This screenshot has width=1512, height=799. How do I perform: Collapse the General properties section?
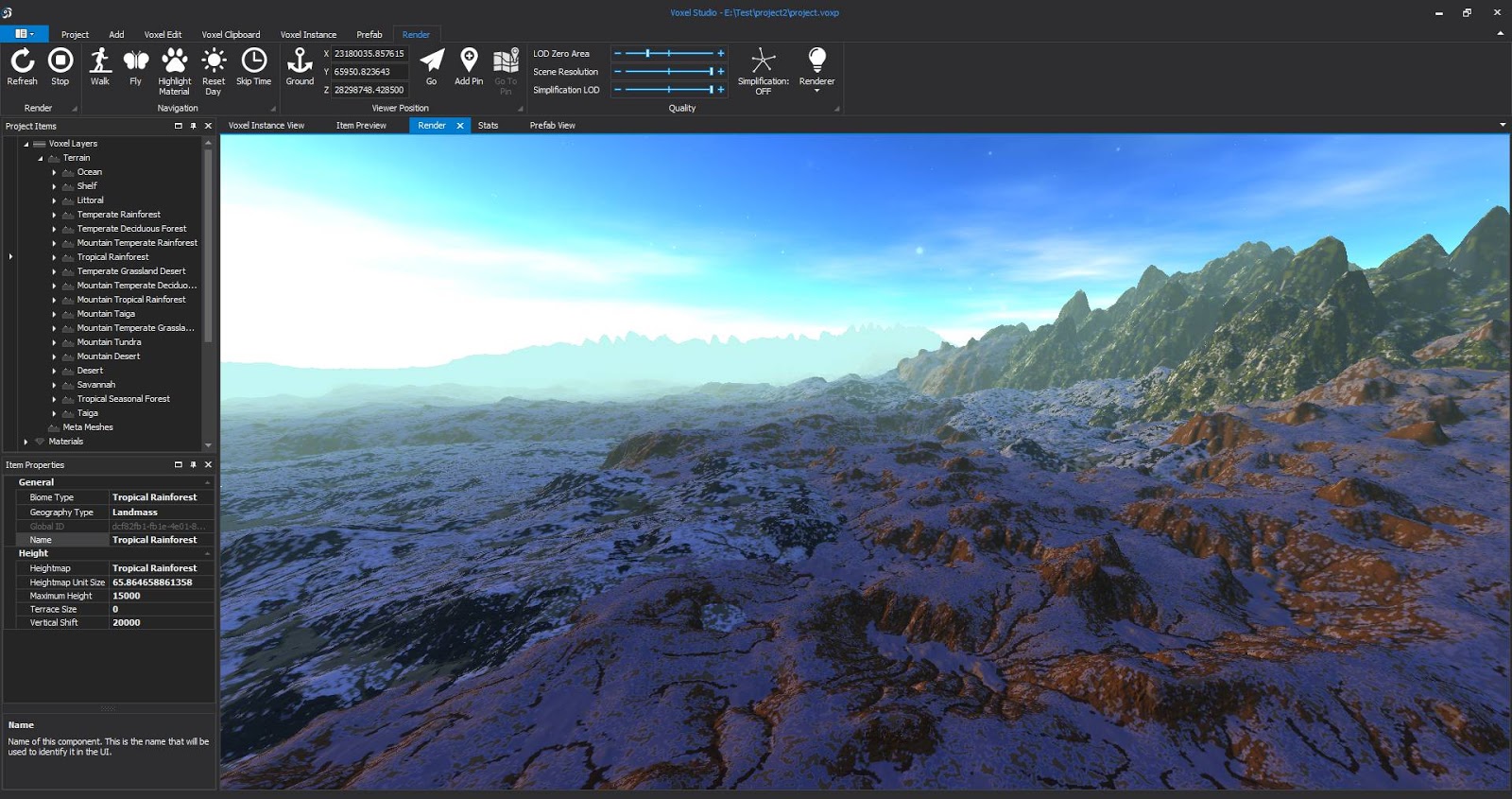coord(207,482)
